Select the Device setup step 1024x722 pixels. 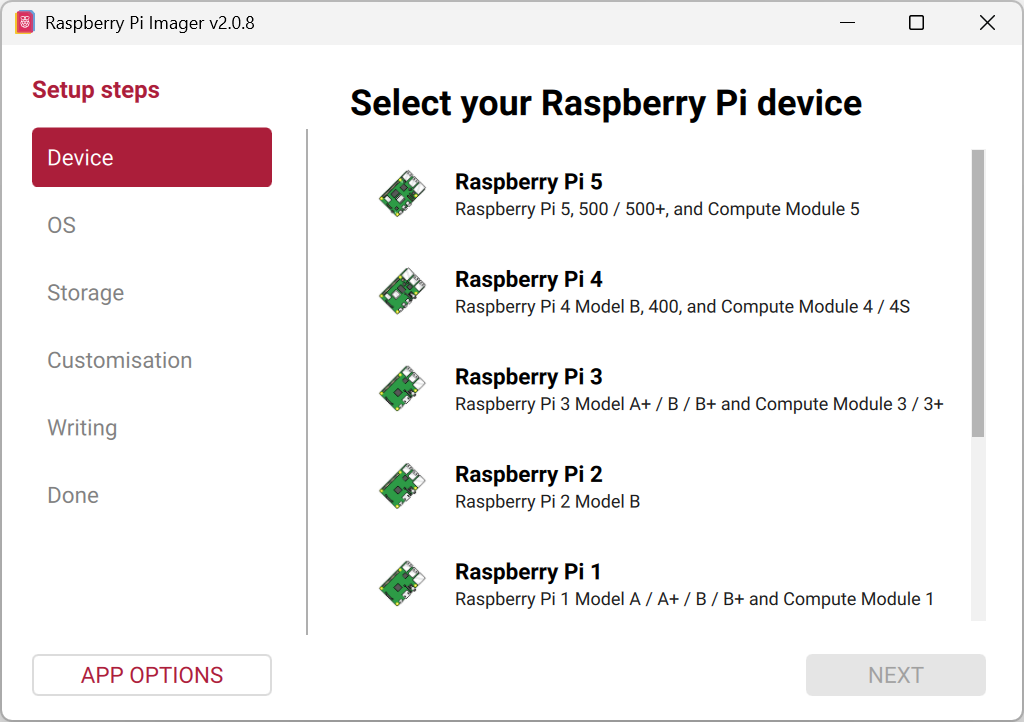click(152, 157)
